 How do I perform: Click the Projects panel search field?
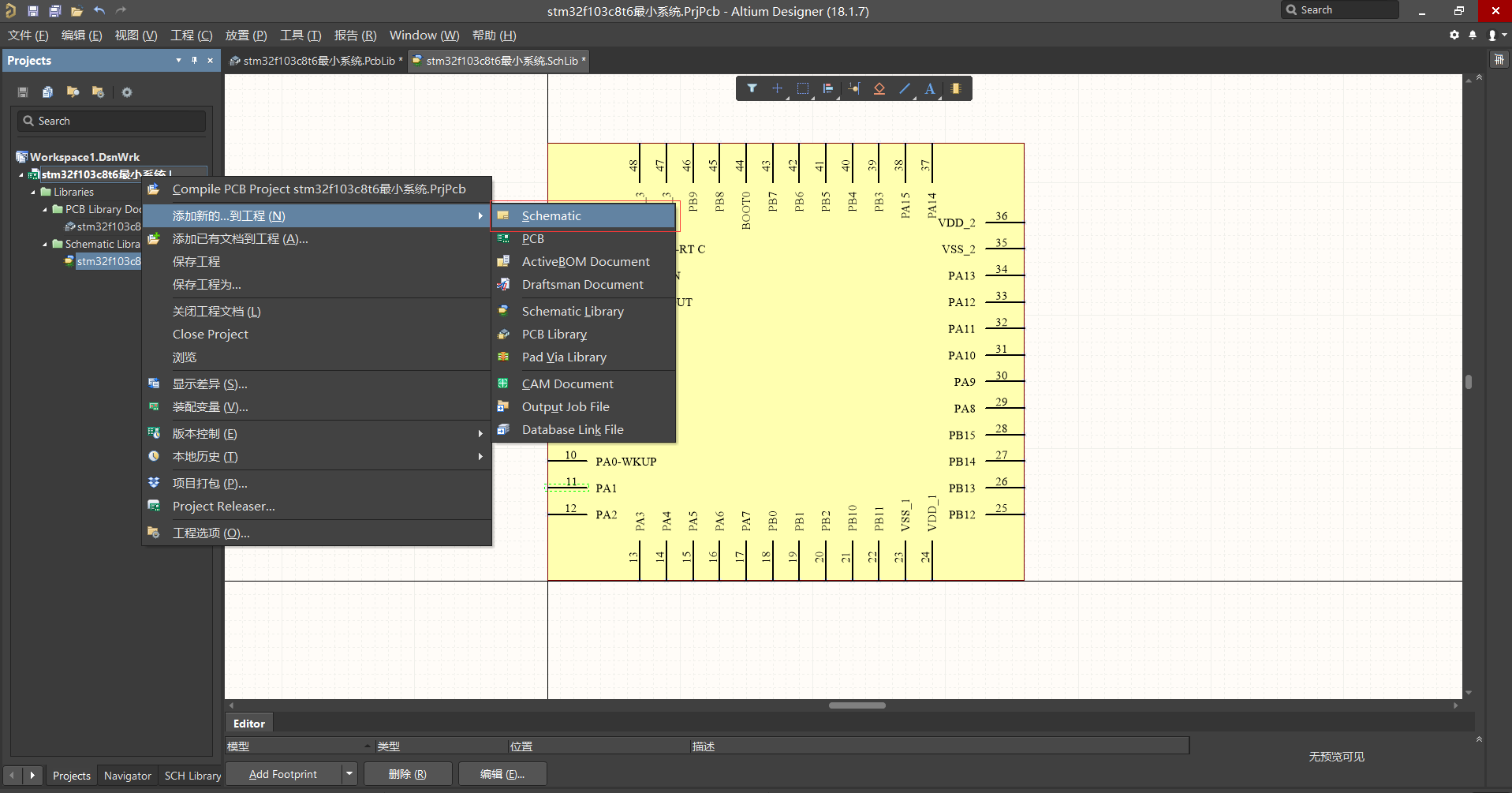(111, 121)
